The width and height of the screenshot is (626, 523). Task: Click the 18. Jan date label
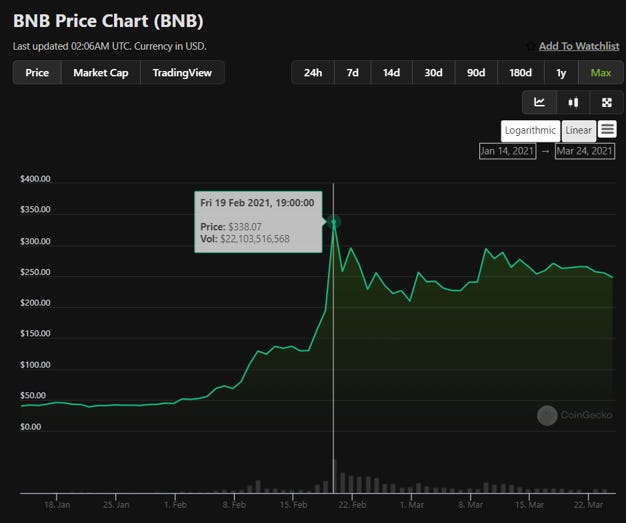click(x=57, y=505)
